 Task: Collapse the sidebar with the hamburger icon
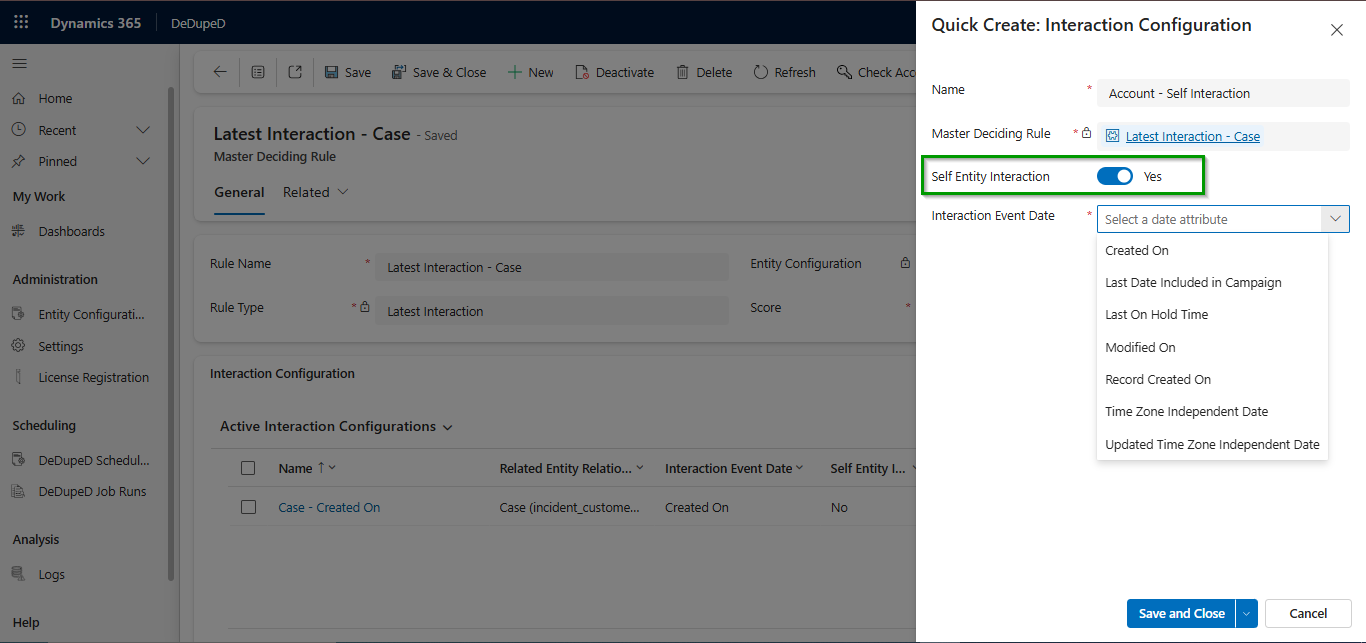coord(20,64)
